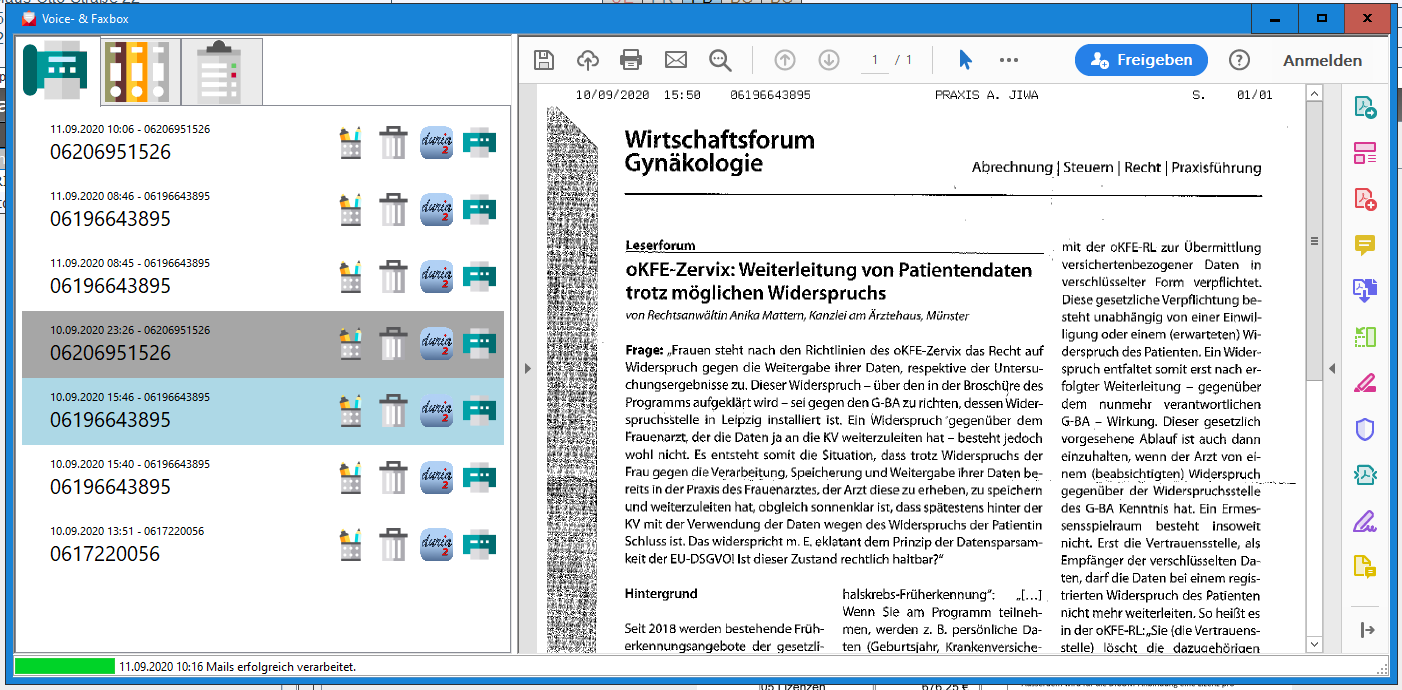
Task: Click the Anmelden sign-in link
Action: click(1322, 60)
